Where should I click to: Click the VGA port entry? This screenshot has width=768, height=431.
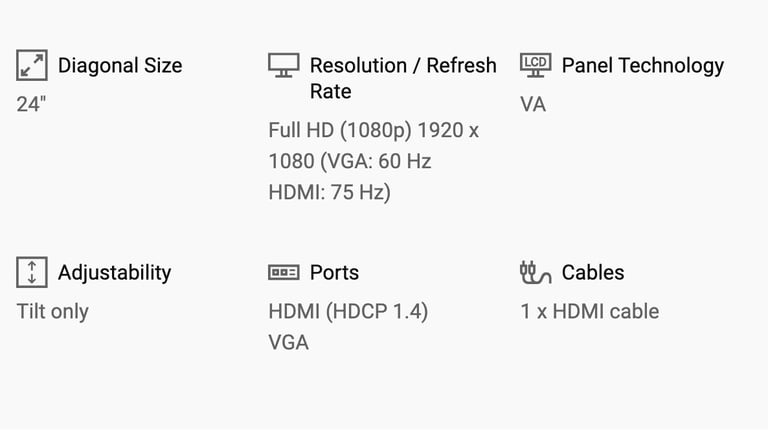tap(288, 343)
